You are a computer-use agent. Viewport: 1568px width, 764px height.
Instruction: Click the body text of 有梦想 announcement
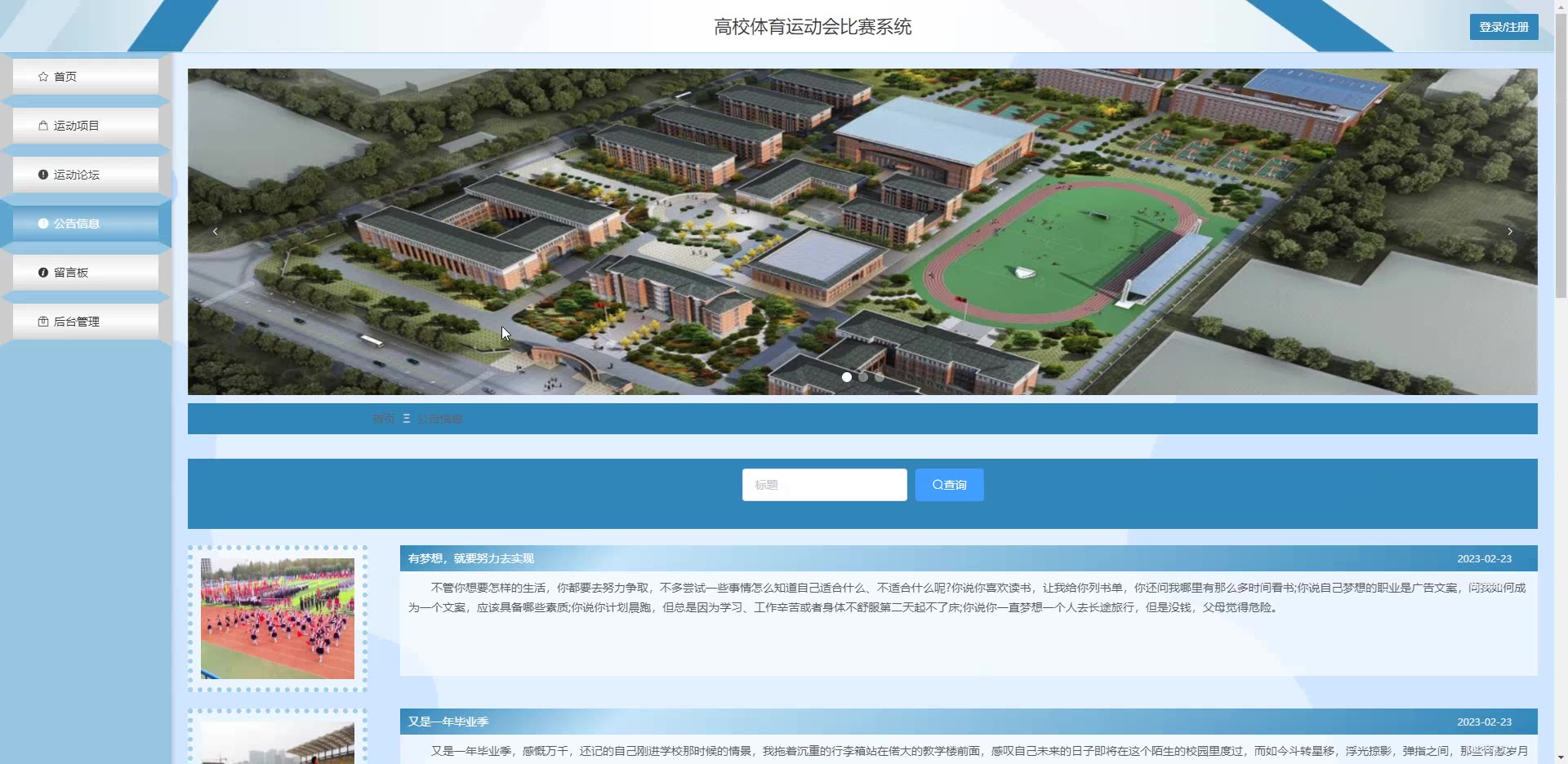(967, 597)
